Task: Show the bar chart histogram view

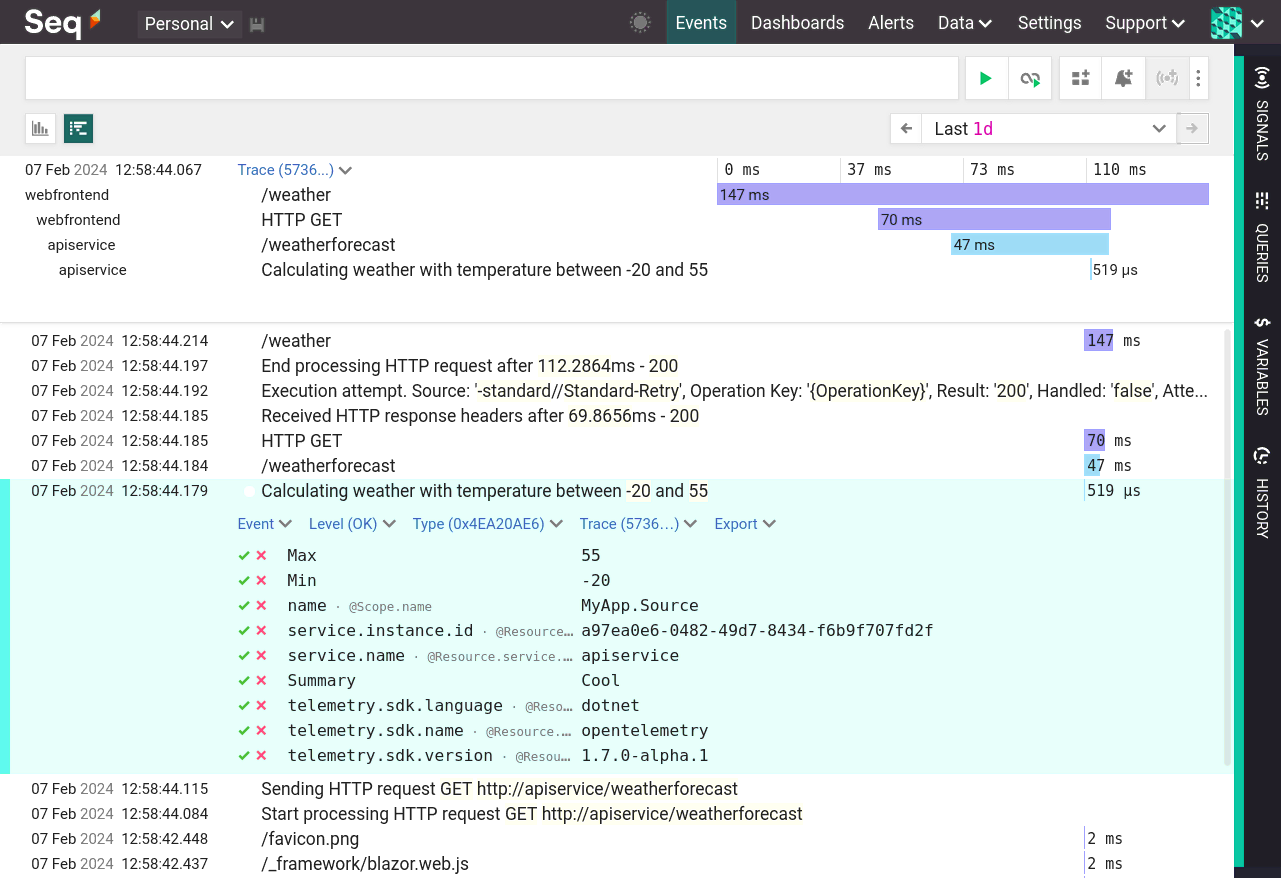Action: click(40, 128)
